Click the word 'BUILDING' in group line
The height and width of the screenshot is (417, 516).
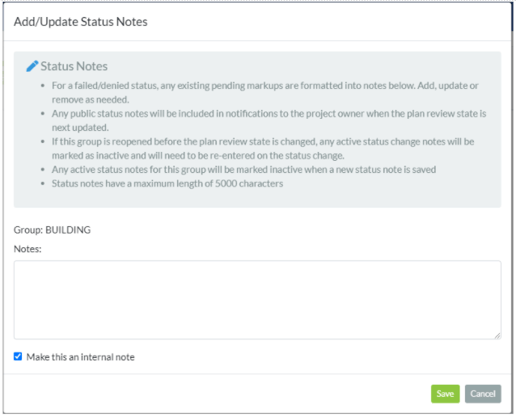click(x=68, y=230)
